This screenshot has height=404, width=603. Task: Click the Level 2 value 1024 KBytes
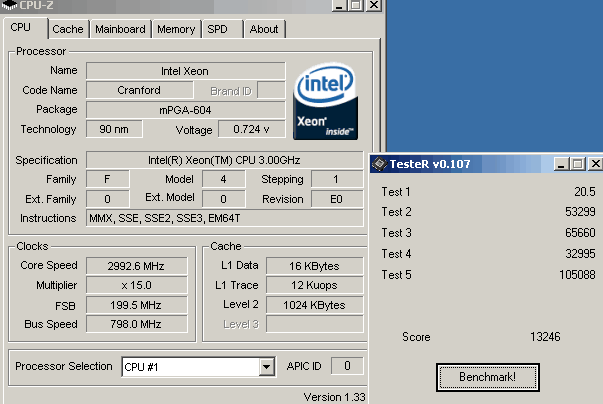coord(315,305)
